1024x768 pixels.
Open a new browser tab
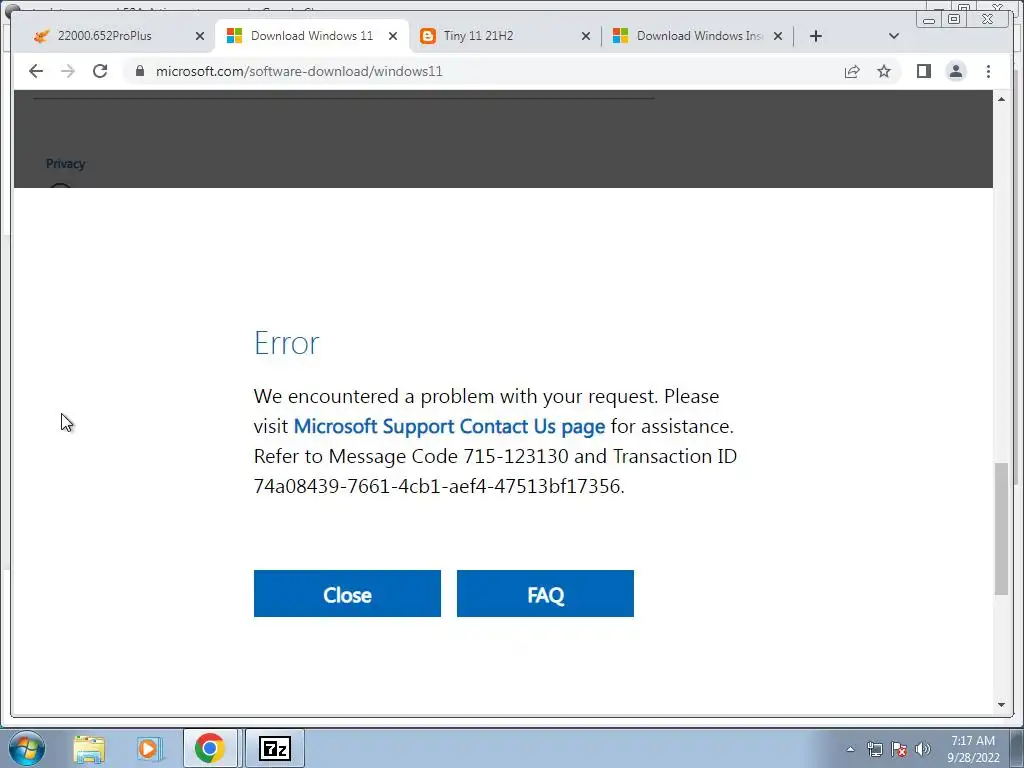(816, 36)
